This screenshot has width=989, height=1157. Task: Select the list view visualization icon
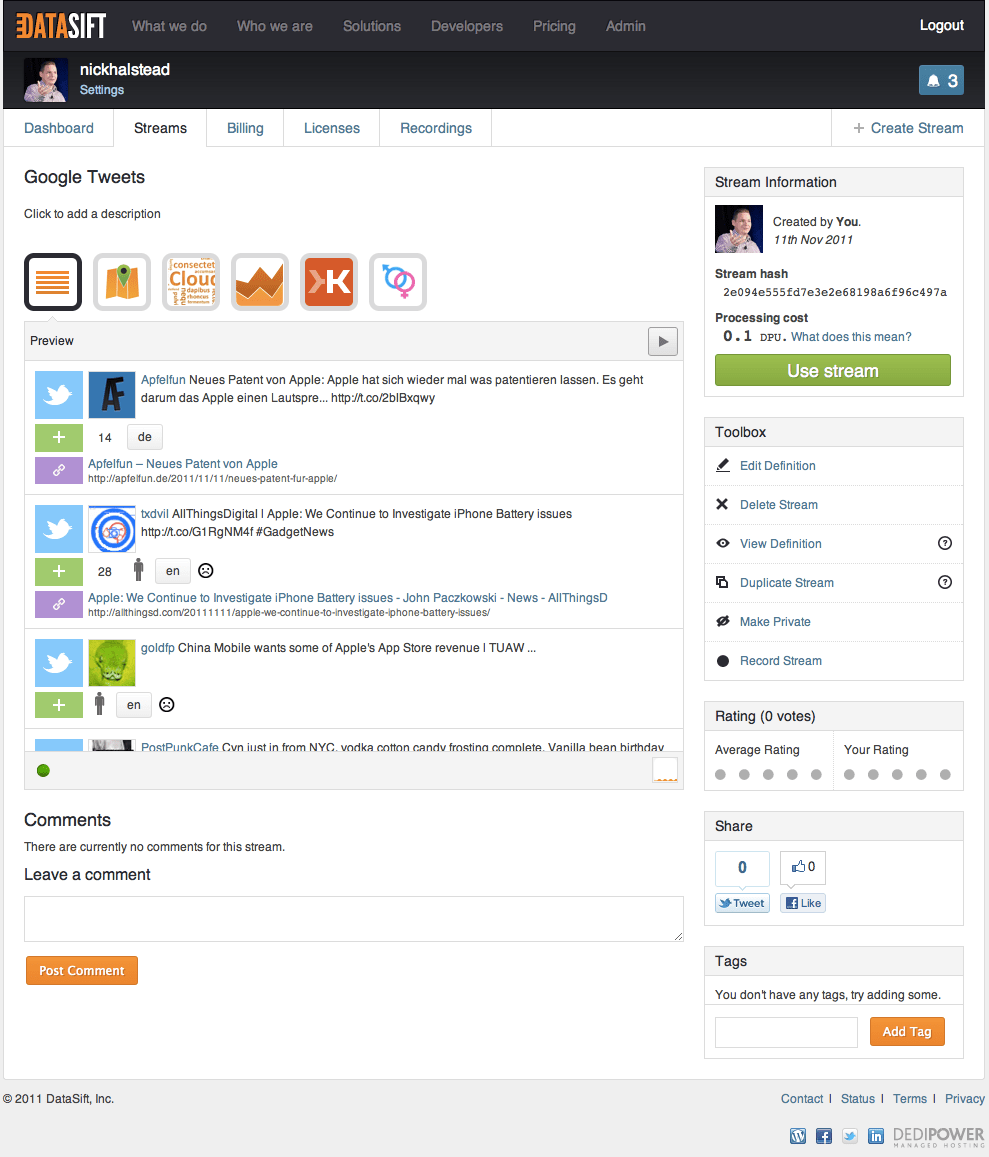point(52,282)
